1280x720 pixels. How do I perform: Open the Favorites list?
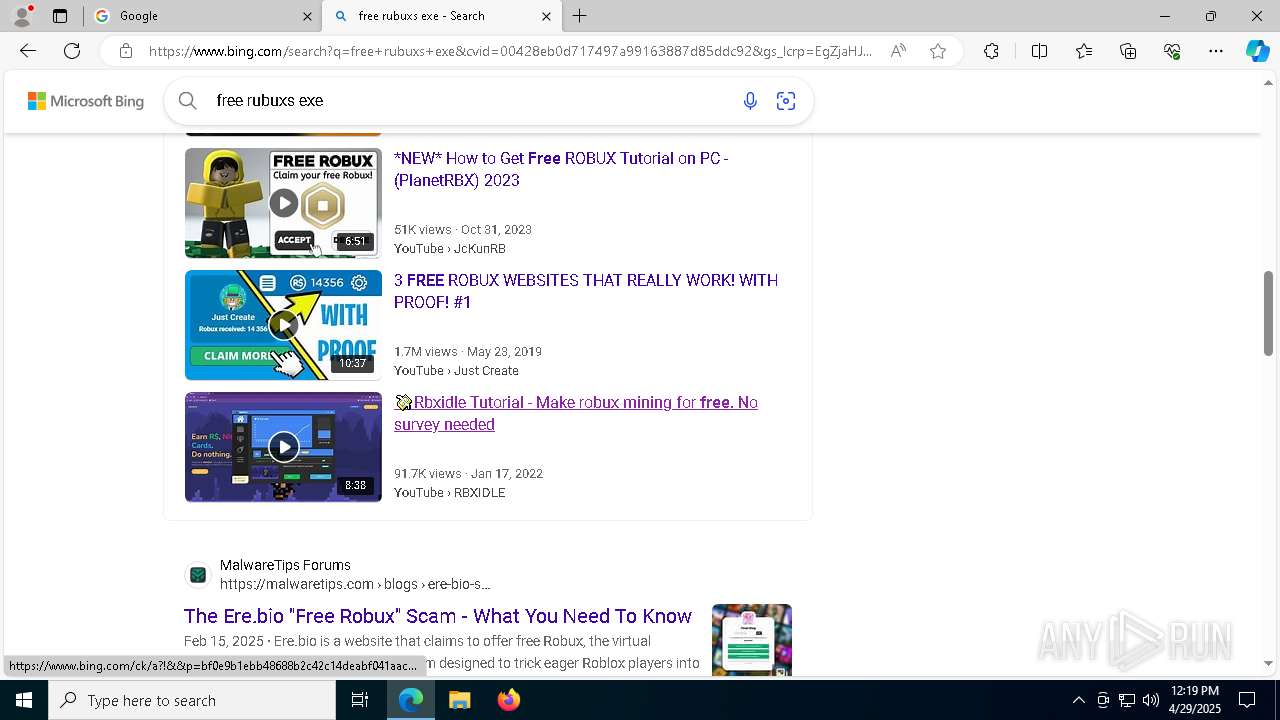tap(1084, 51)
